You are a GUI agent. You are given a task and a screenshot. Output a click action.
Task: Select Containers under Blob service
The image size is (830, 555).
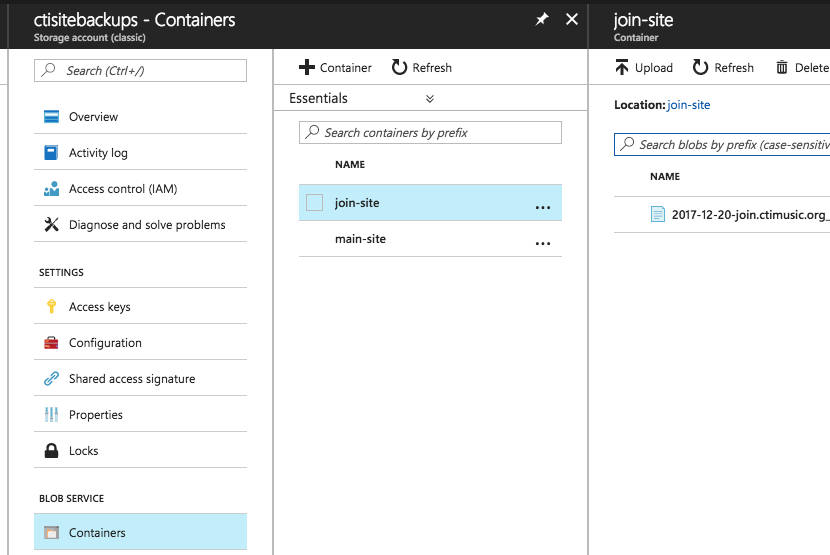click(x=140, y=532)
